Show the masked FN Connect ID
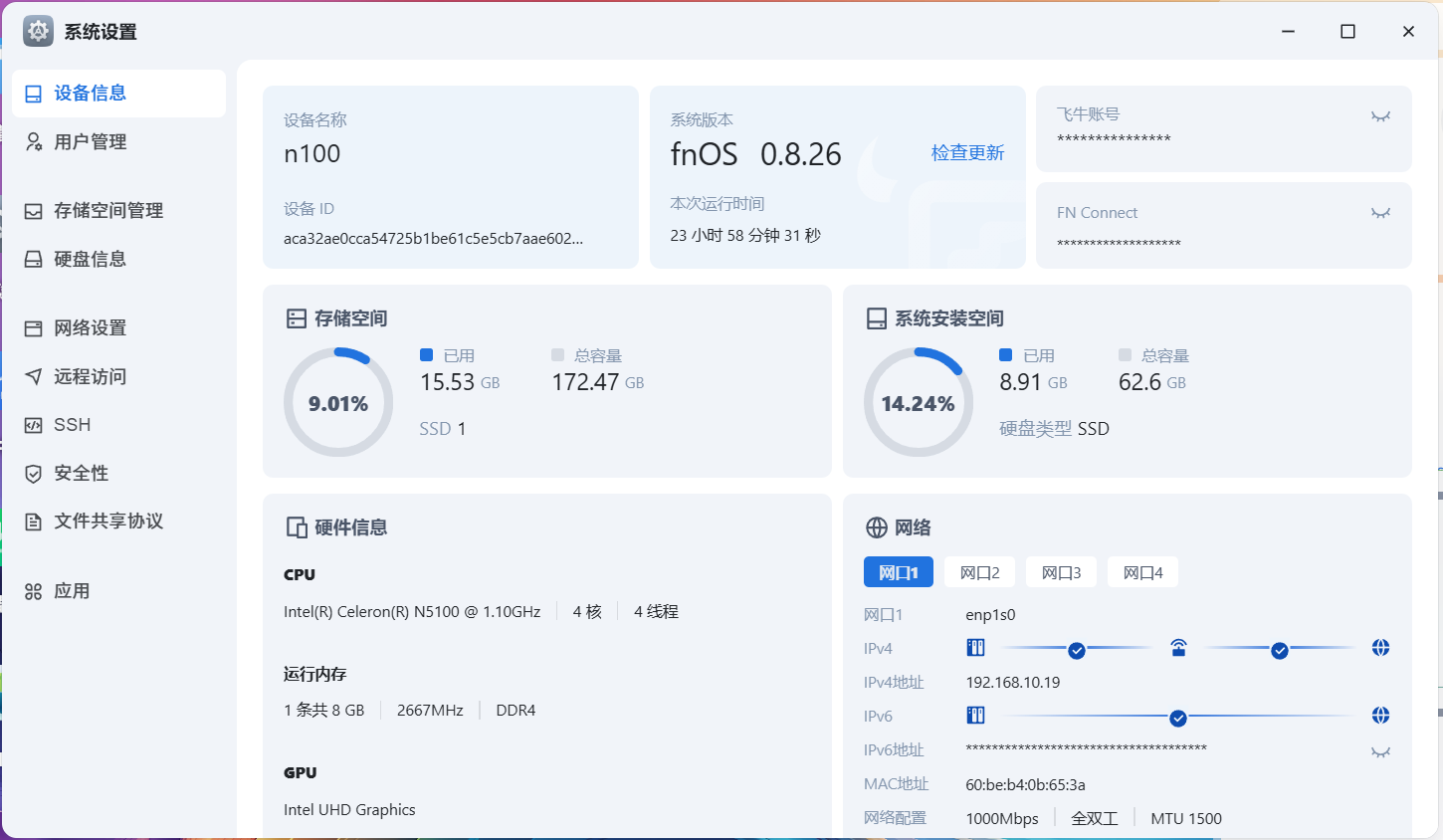 click(x=1380, y=213)
